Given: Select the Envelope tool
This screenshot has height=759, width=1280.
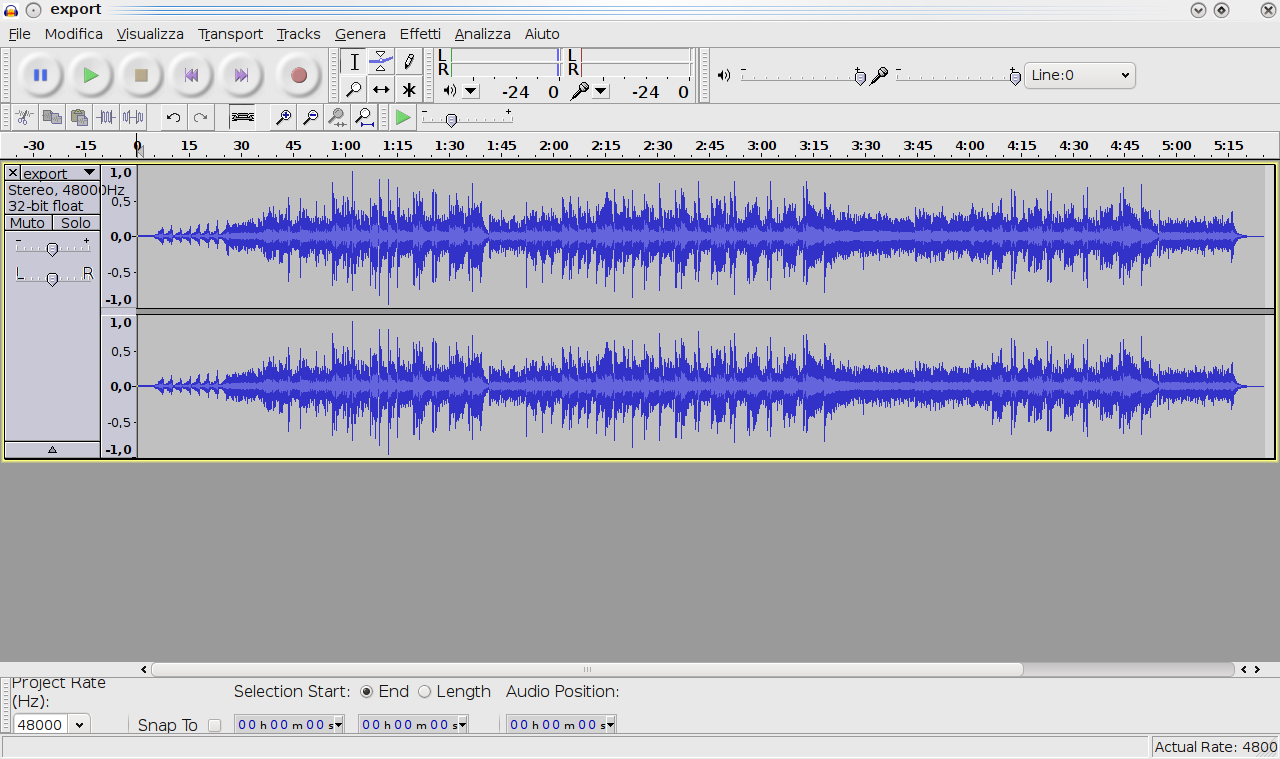Looking at the screenshot, I should pyautogui.click(x=381, y=62).
